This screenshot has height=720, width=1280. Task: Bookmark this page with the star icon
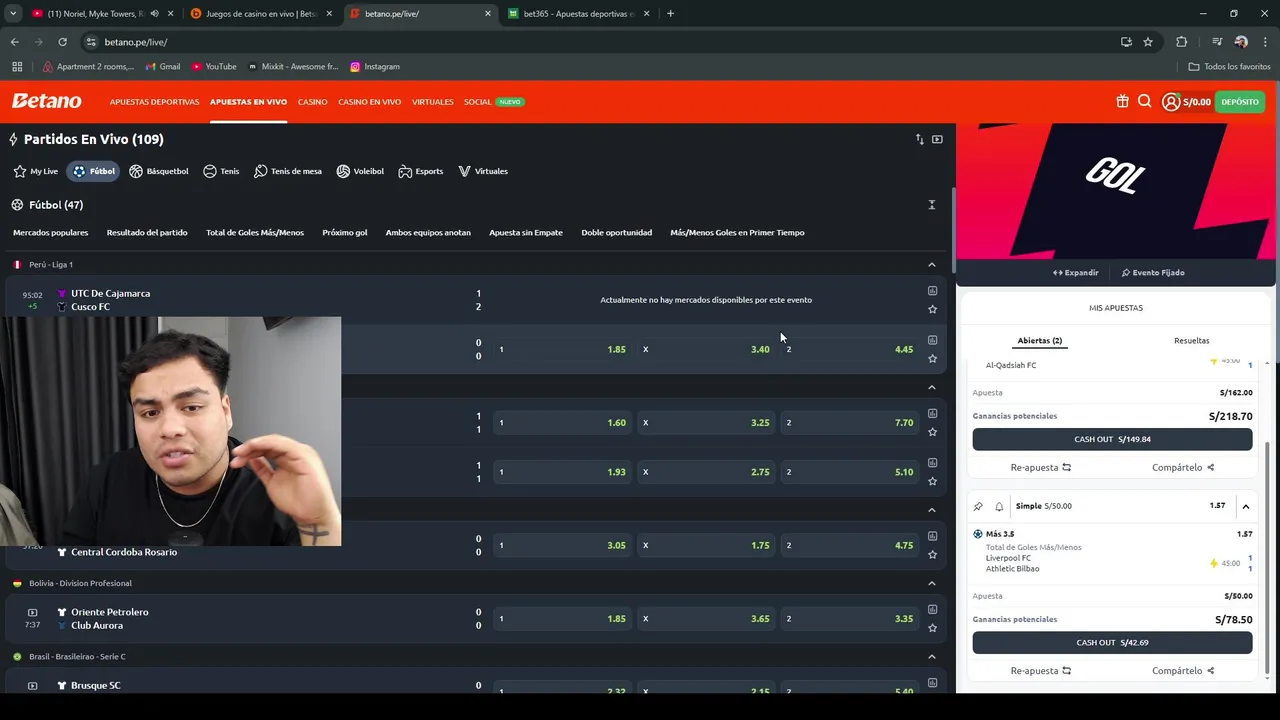(x=1148, y=42)
